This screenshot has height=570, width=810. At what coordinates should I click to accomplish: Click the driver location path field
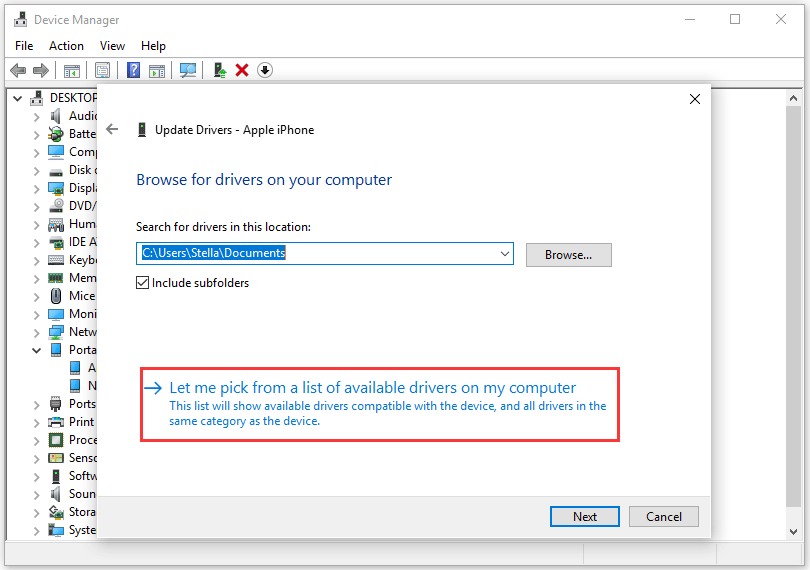click(x=320, y=254)
